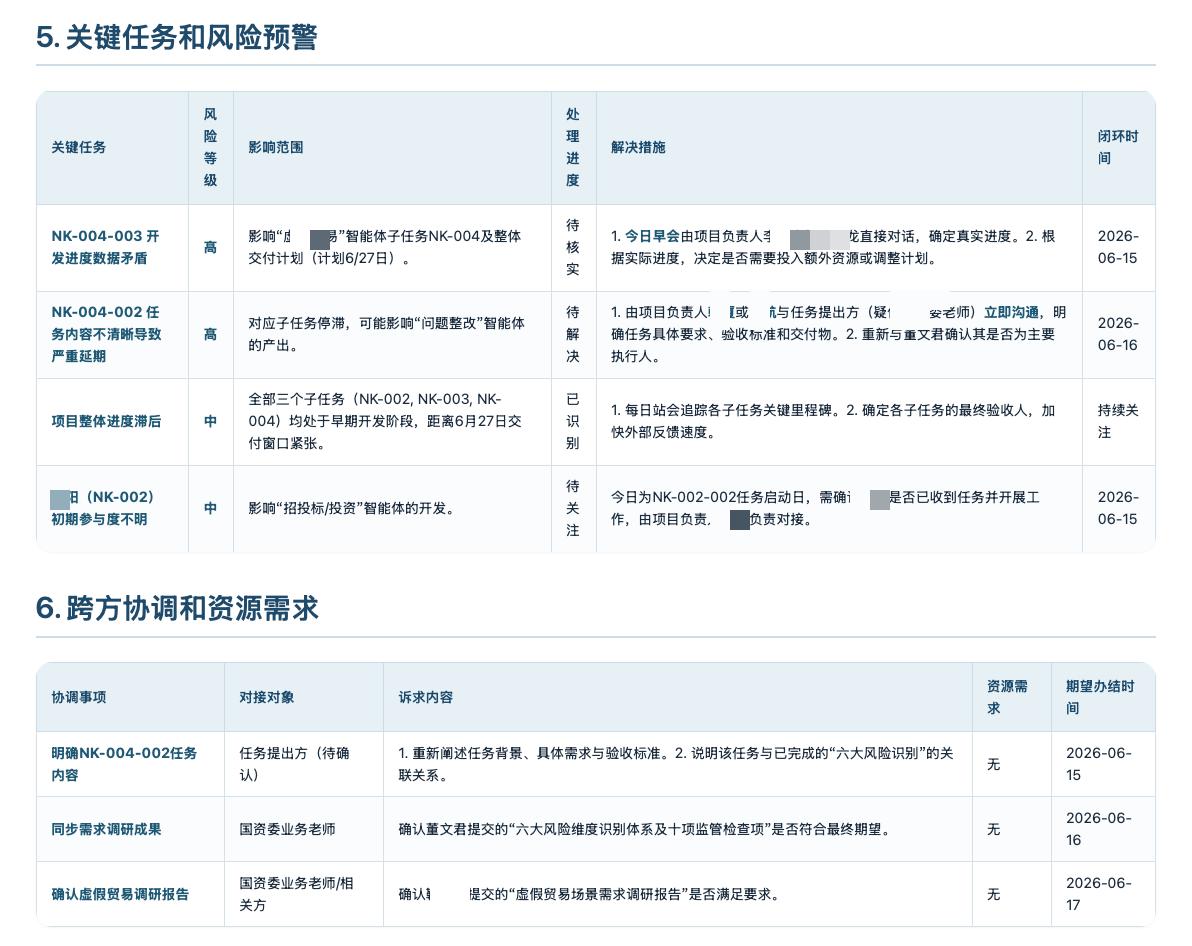Click '国资委业务老师' in 同步需求调研成果 row
Image resolution: width=1192 pixels, height=946 pixels.
tap(287, 830)
